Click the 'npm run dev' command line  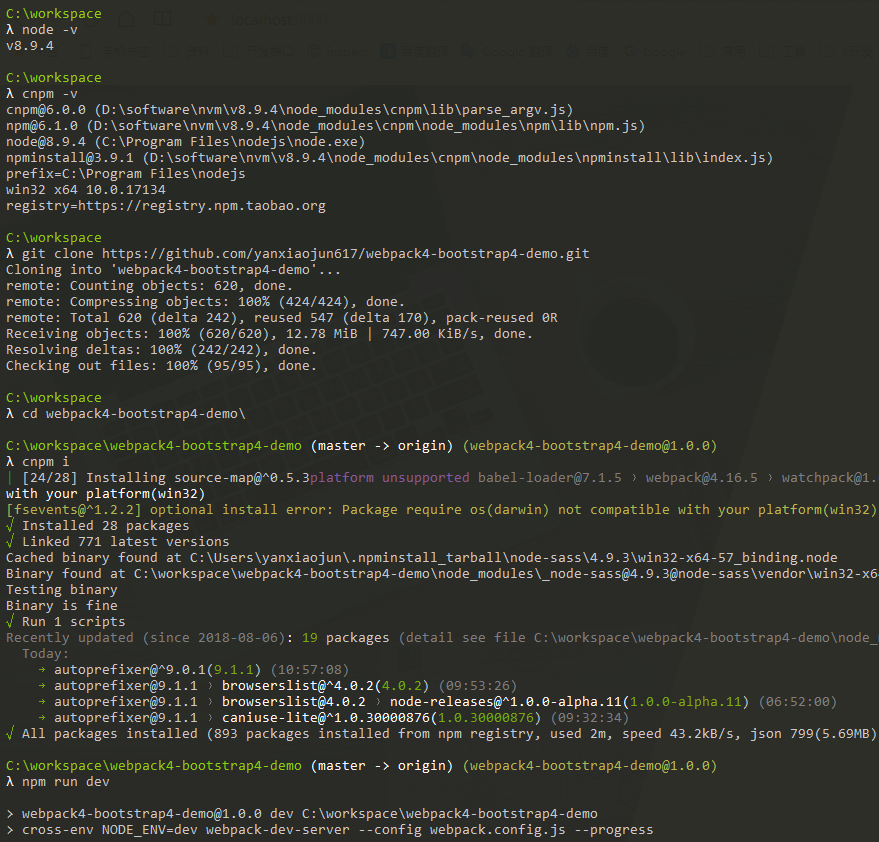click(x=58, y=781)
